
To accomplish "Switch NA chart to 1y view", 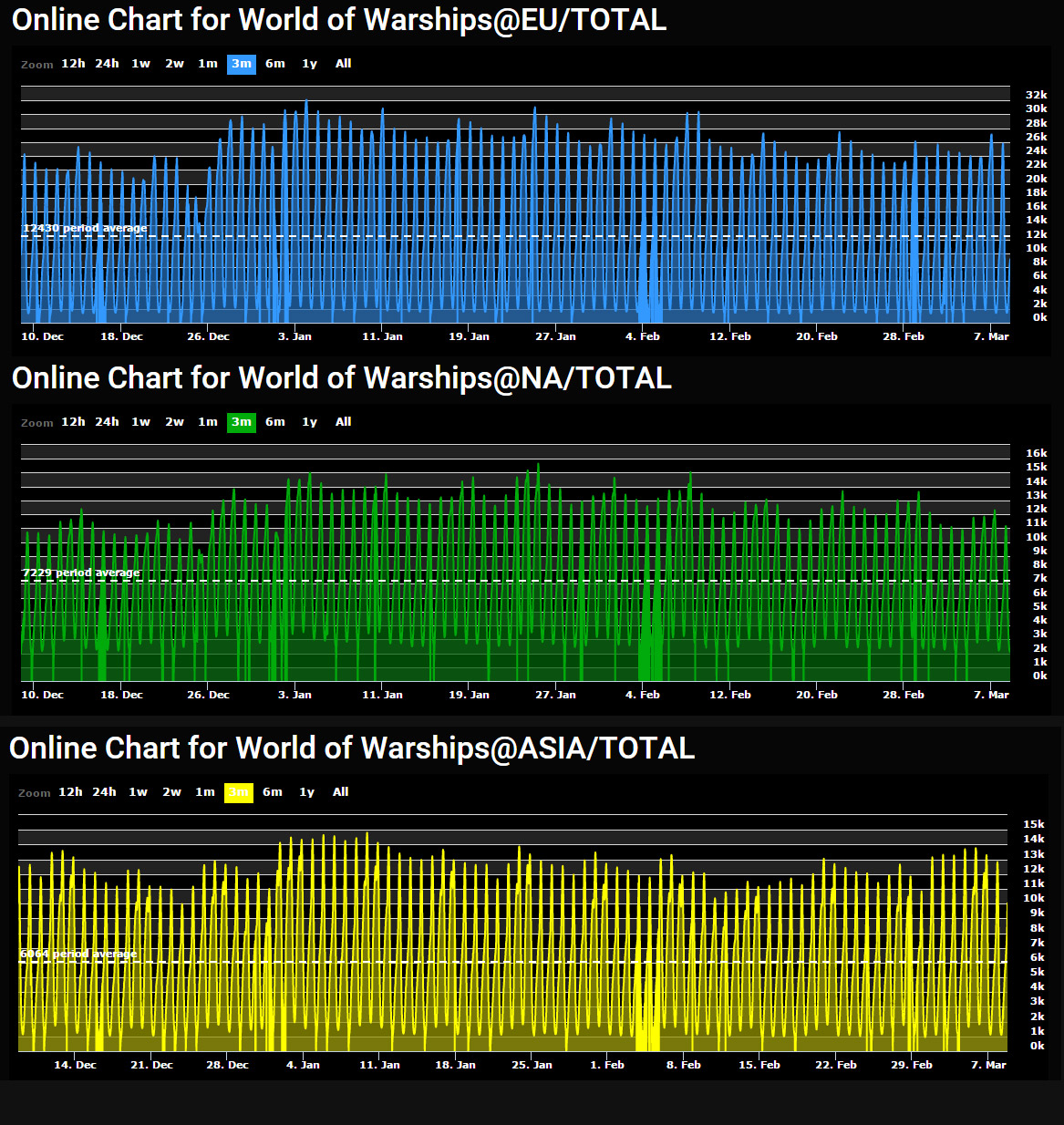I will click(309, 422).
